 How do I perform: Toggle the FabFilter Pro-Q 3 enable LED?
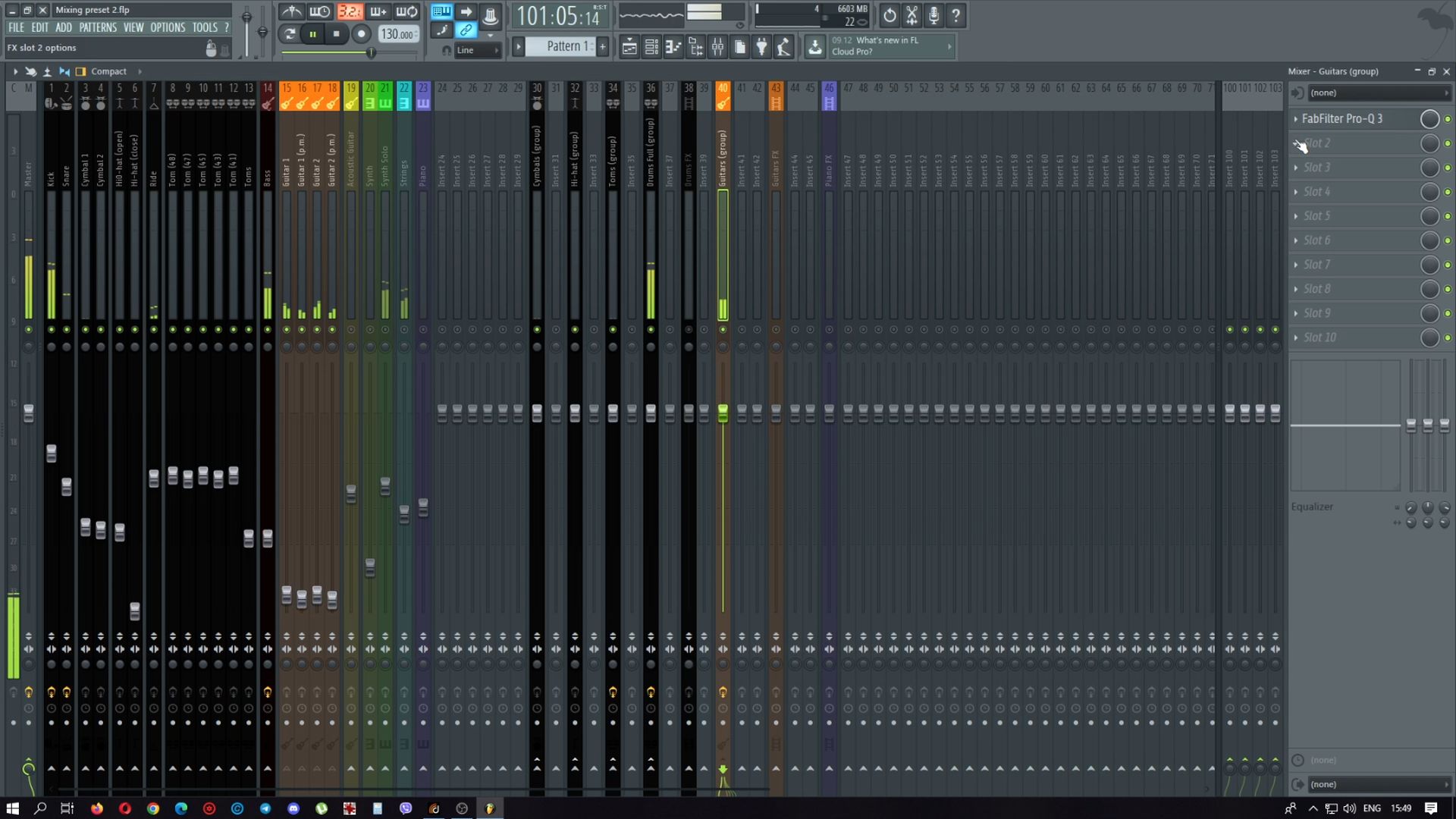1448,119
